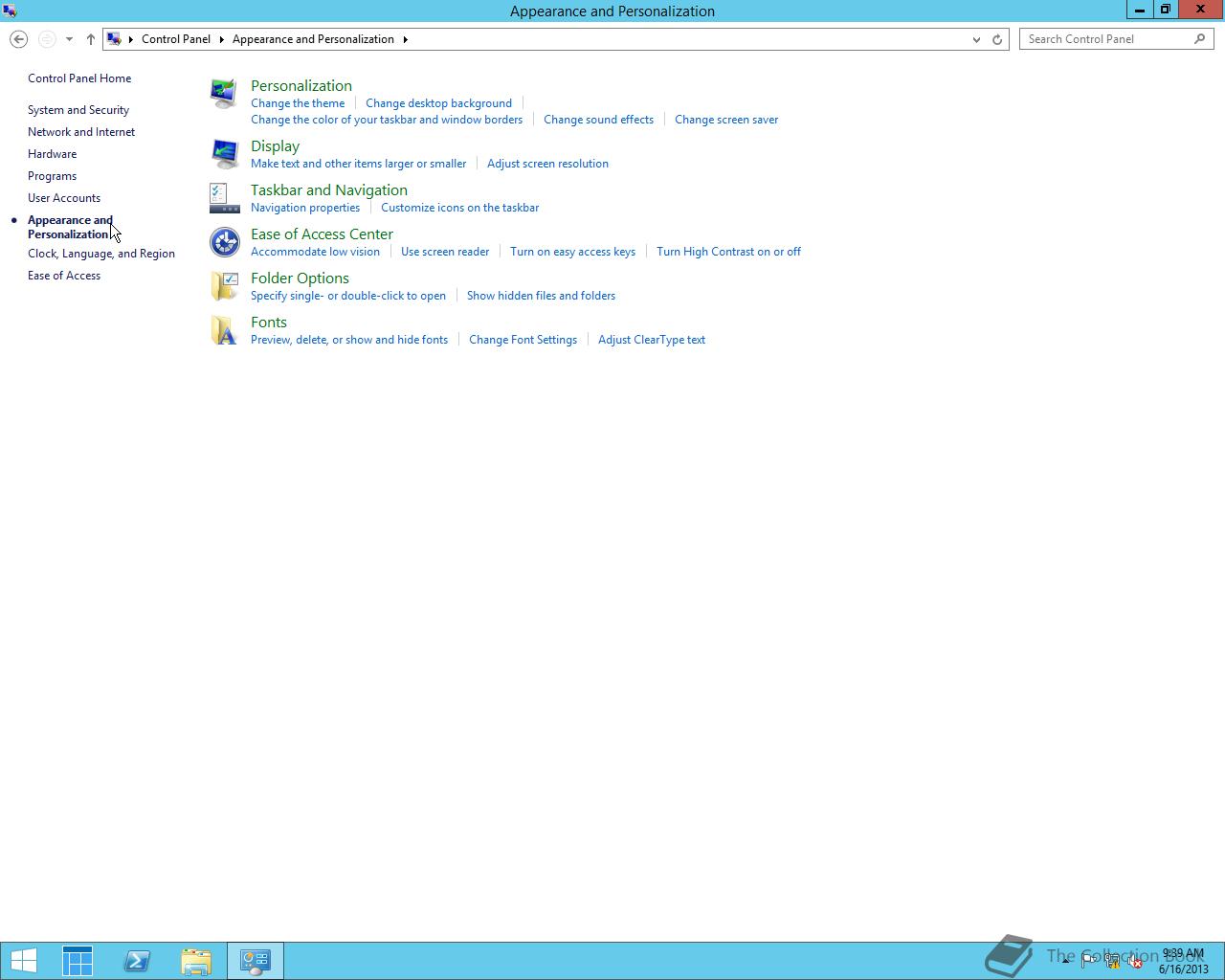Screen dimensions: 1225x980
Task: Open the Ease of Access Center heading
Action: [322, 234]
